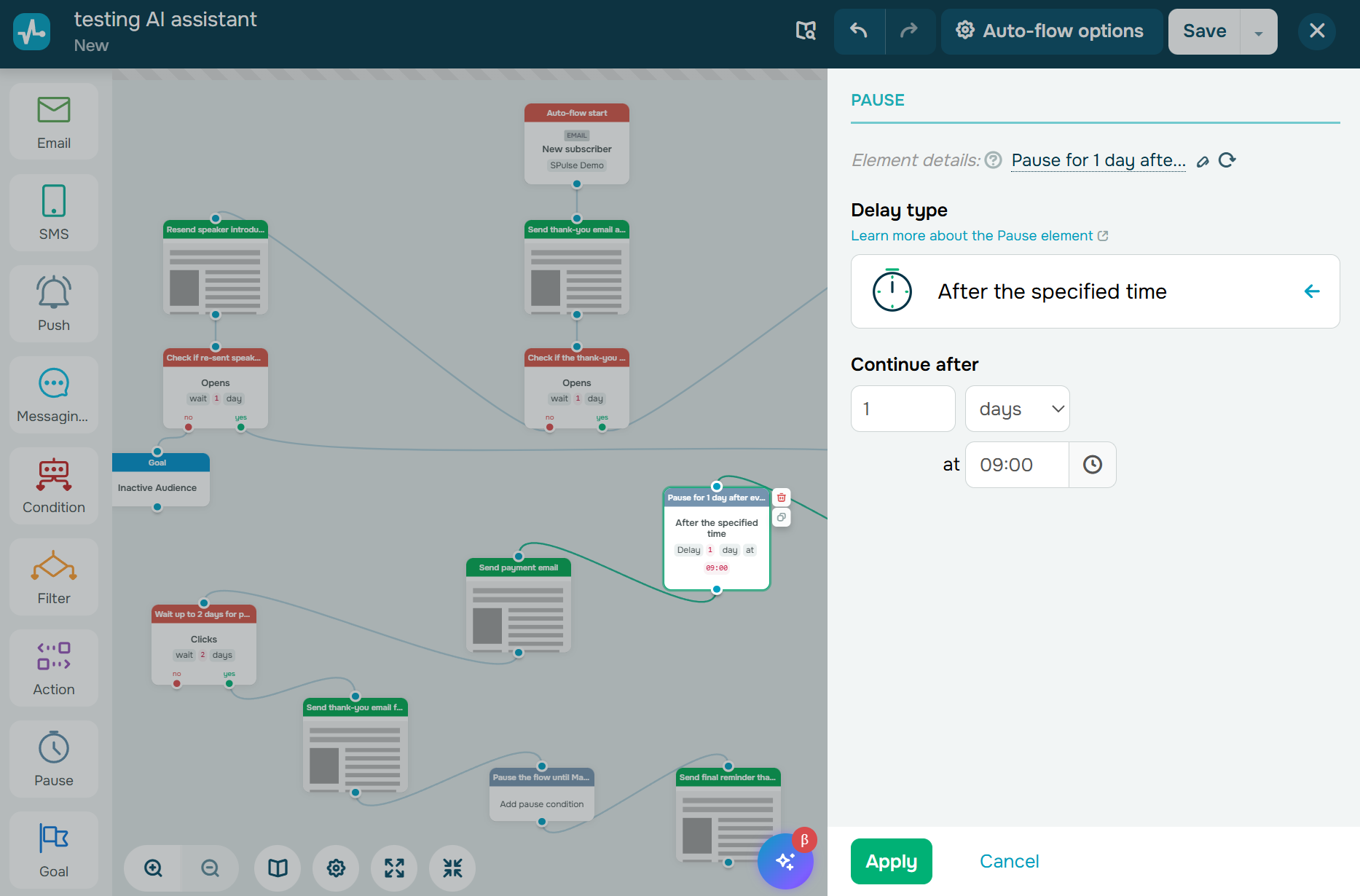
Task: Reset the element details name
Action: point(1227,160)
